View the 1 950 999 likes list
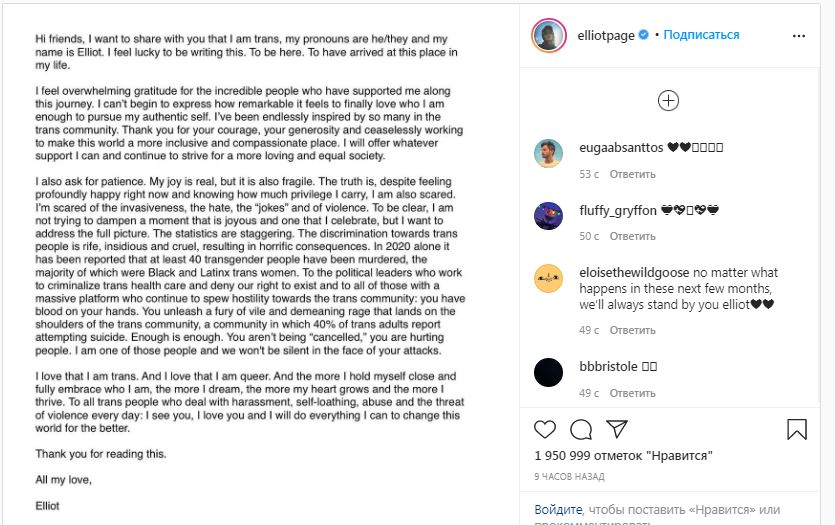Viewport: 835px width, 525px height. (623, 456)
